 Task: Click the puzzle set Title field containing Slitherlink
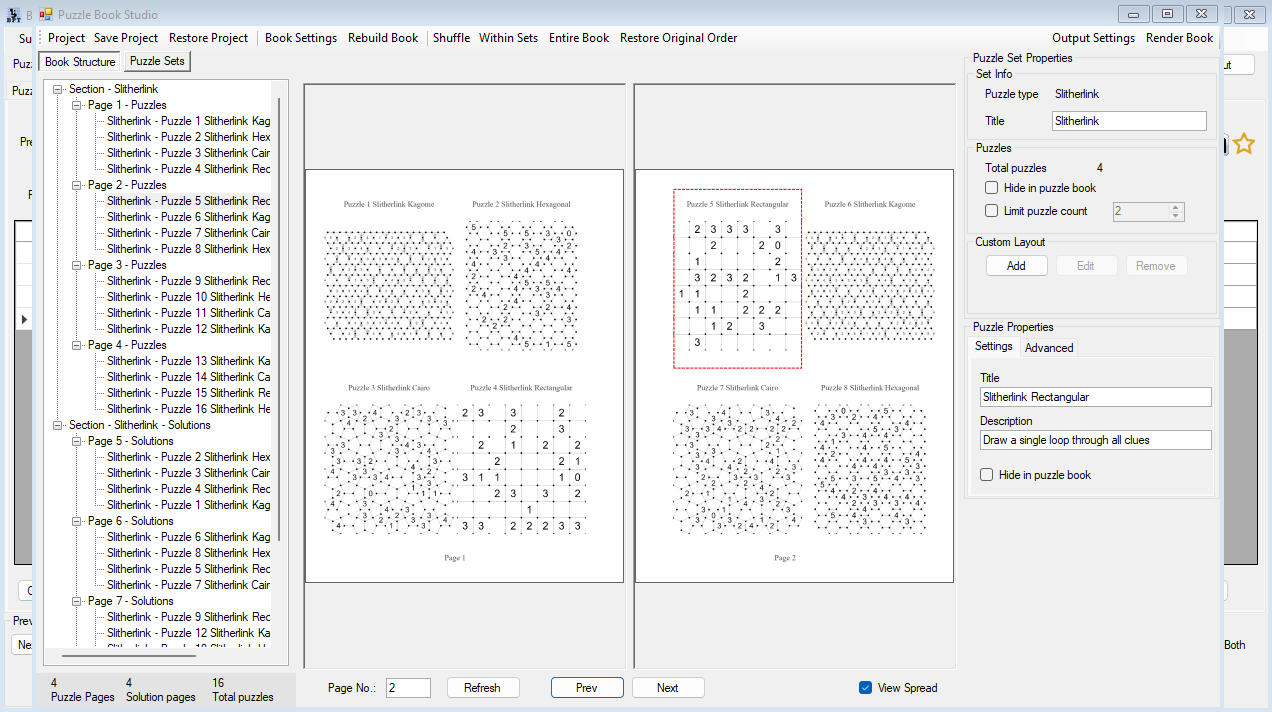click(1129, 121)
